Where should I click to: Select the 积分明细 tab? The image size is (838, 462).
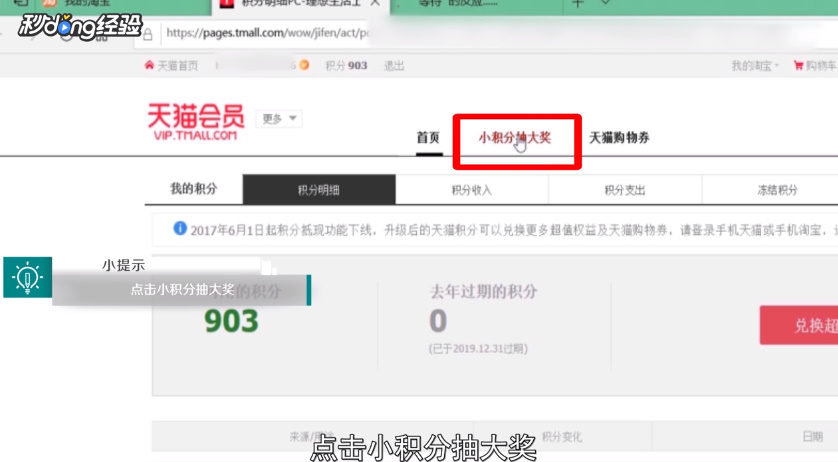click(x=319, y=190)
